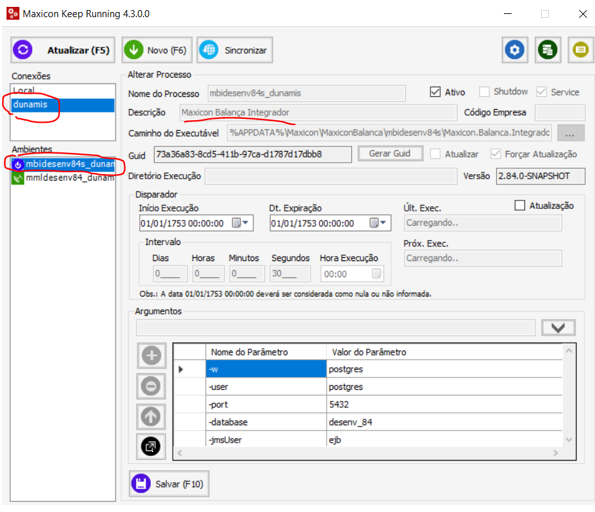Toggle the Service checkbox
Viewport: 595px width, 512px height.
[541, 92]
